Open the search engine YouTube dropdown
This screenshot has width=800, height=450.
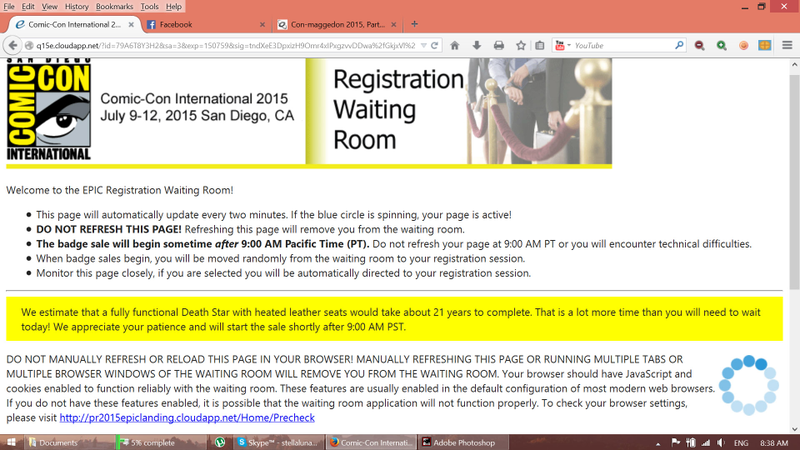click(562, 45)
